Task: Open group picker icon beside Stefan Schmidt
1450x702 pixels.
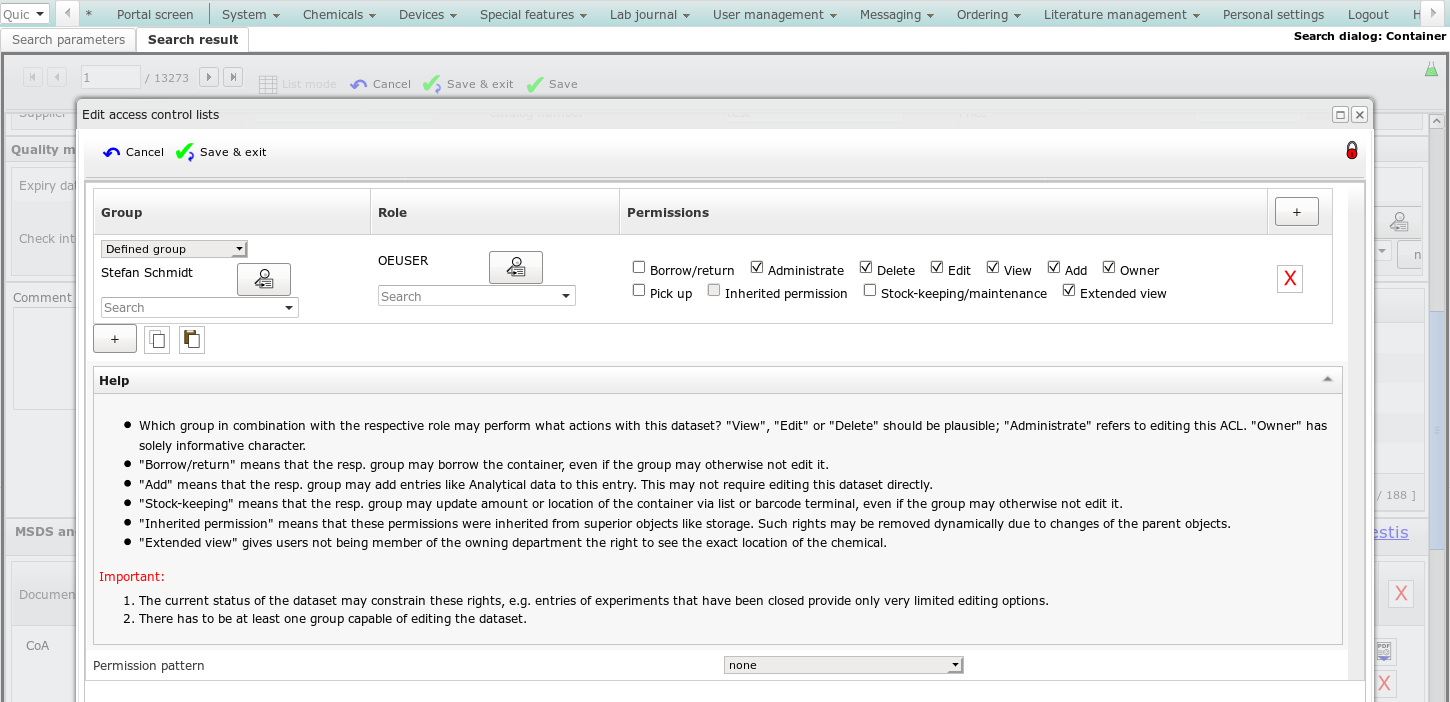Action: 263,279
